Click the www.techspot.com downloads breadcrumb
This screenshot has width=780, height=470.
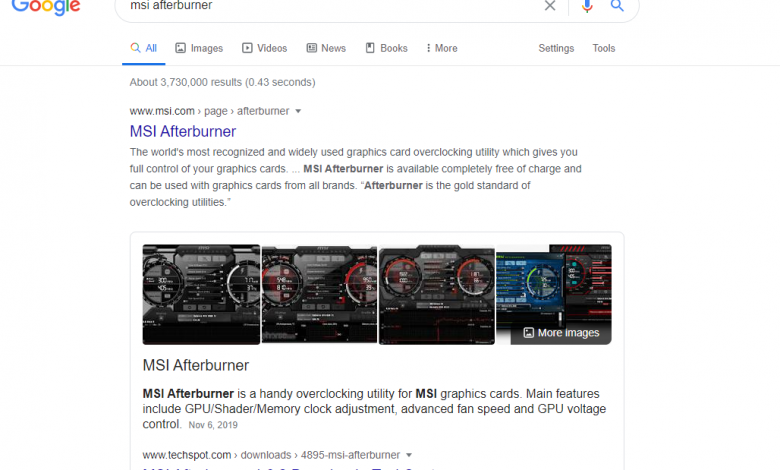coord(271,455)
